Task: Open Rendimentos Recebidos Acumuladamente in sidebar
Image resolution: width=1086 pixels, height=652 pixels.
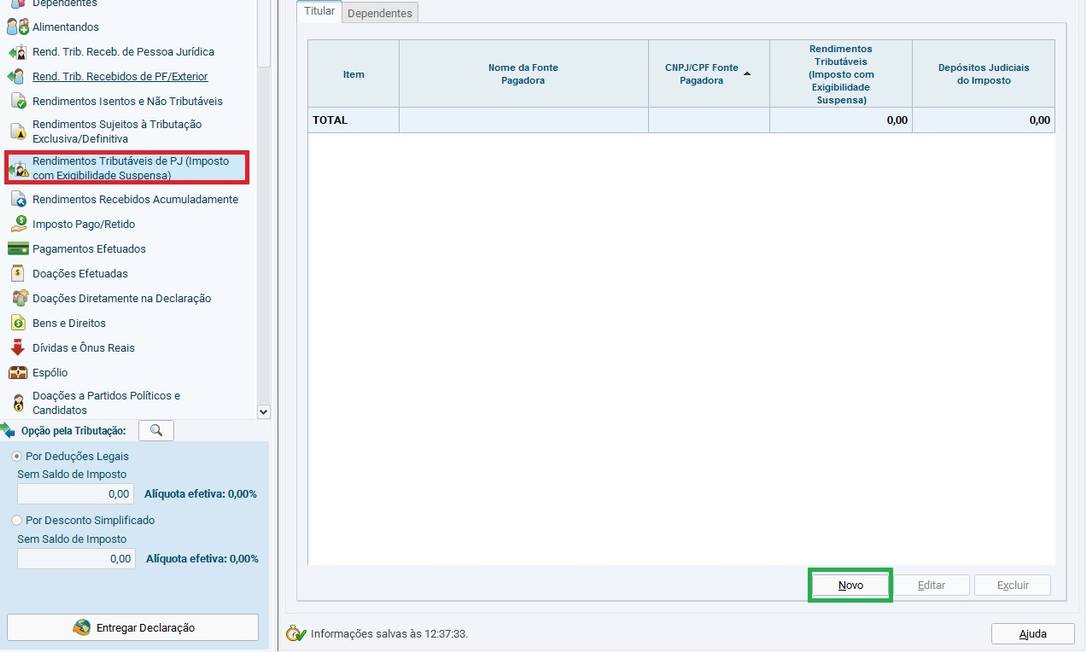Action: 135,200
